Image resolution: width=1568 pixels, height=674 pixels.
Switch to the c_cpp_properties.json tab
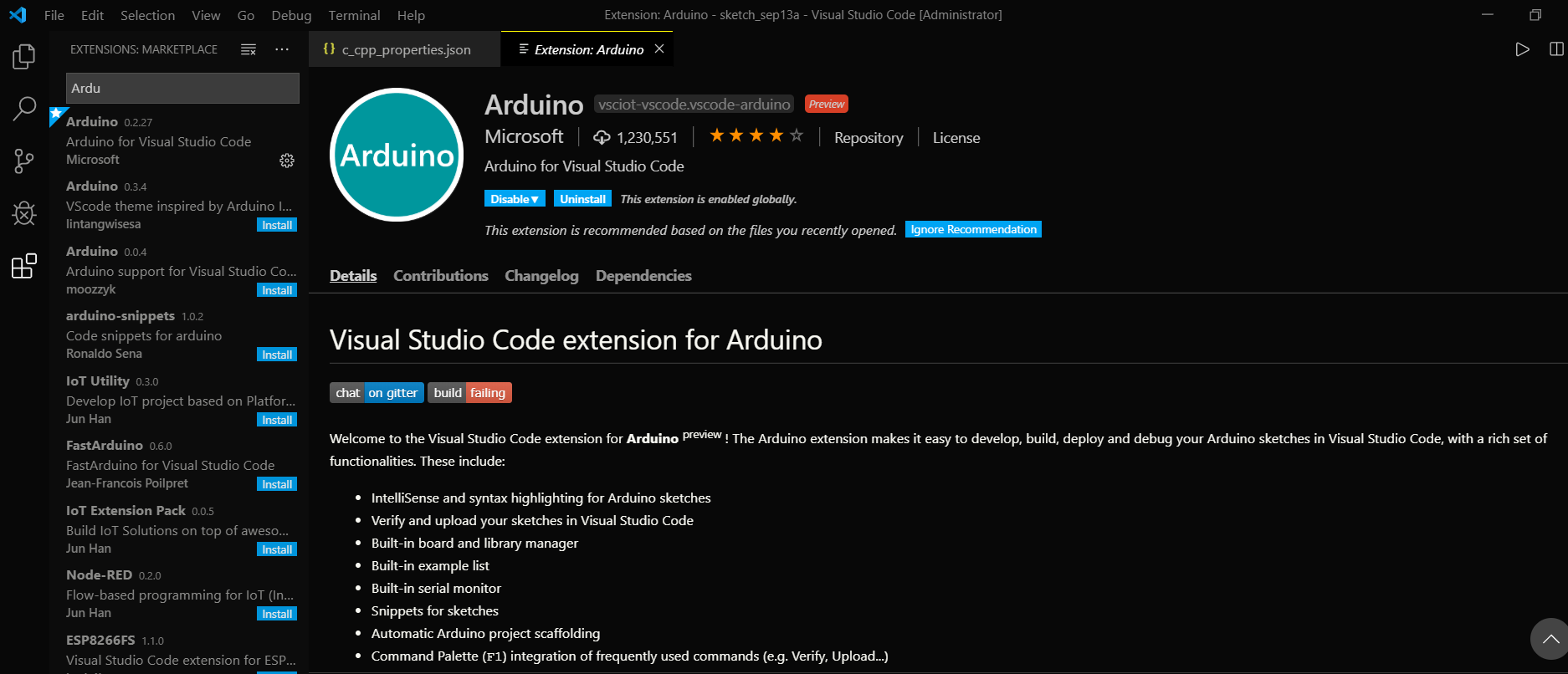(405, 49)
